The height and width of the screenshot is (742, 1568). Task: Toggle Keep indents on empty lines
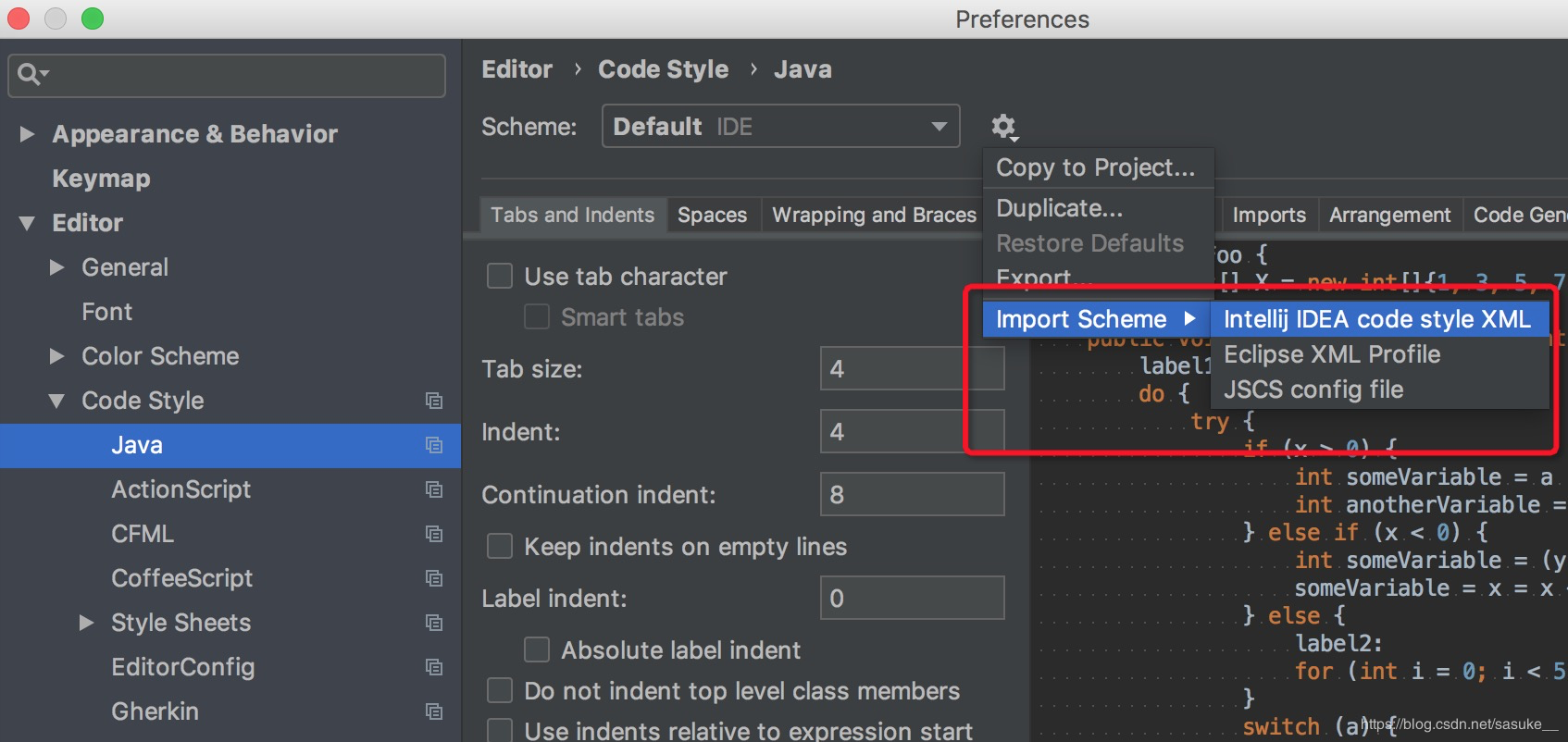[x=500, y=547]
